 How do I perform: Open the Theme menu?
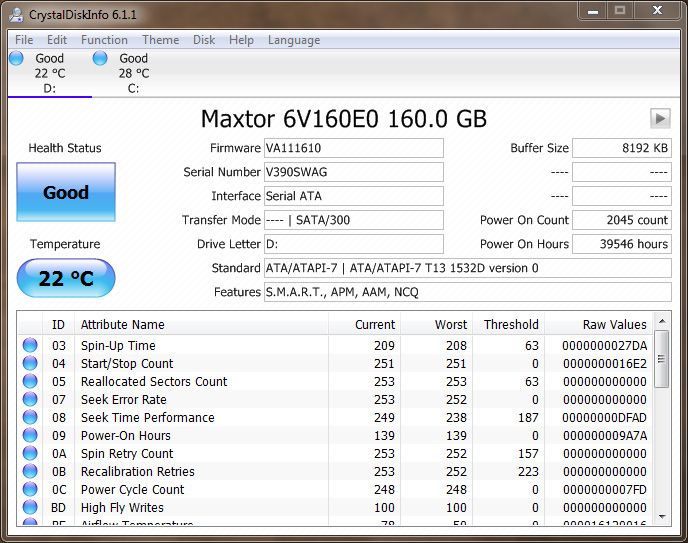tap(161, 40)
